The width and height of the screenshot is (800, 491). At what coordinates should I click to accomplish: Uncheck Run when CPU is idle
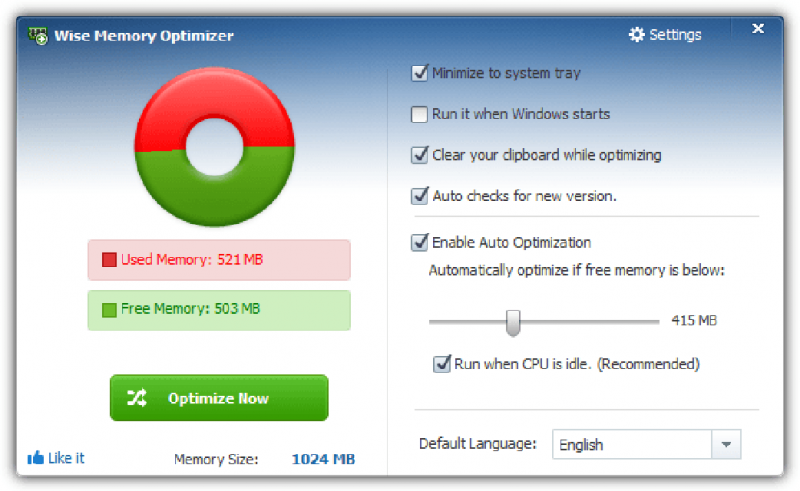pyautogui.click(x=442, y=364)
